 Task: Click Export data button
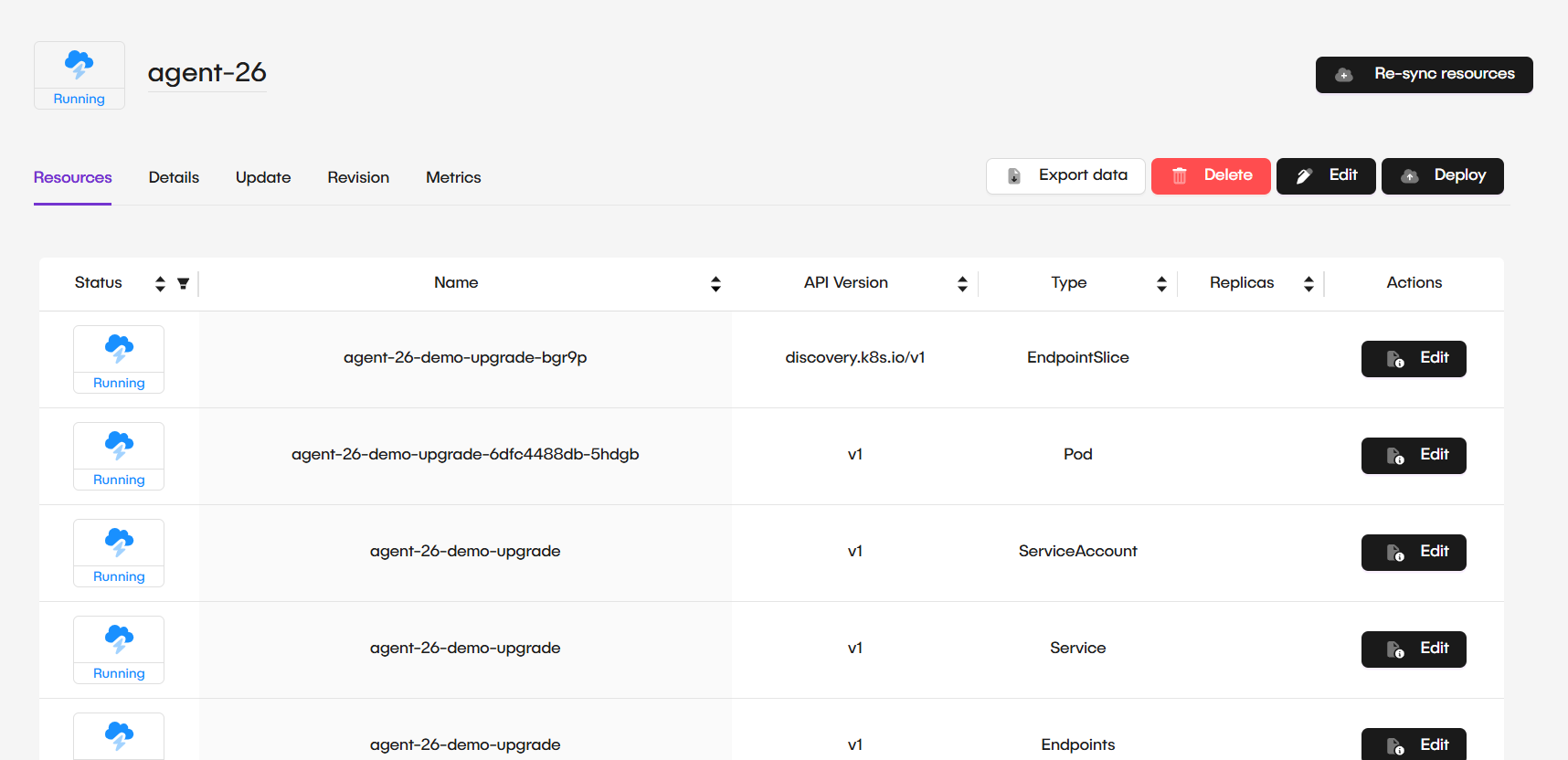pyautogui.click(x=1065, y=175)
